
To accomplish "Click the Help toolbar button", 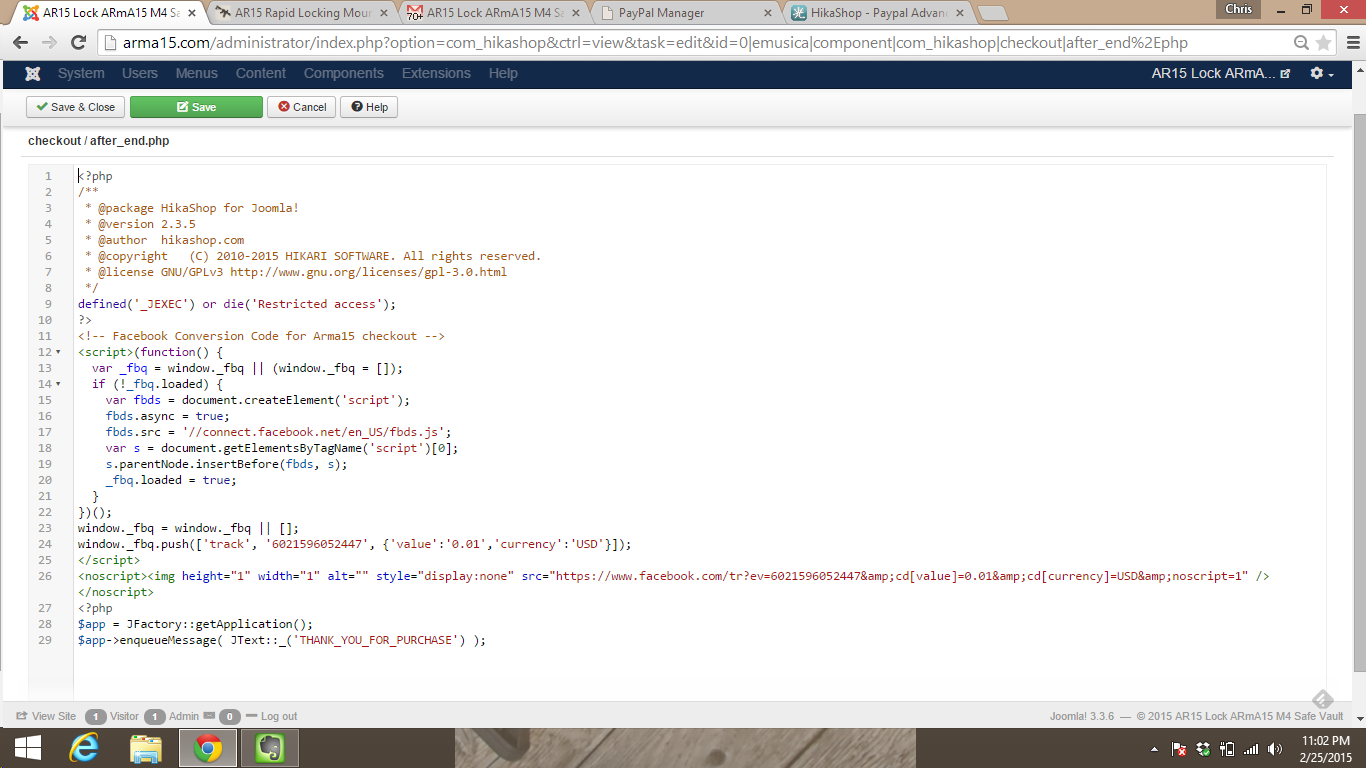I will (369, 107).
